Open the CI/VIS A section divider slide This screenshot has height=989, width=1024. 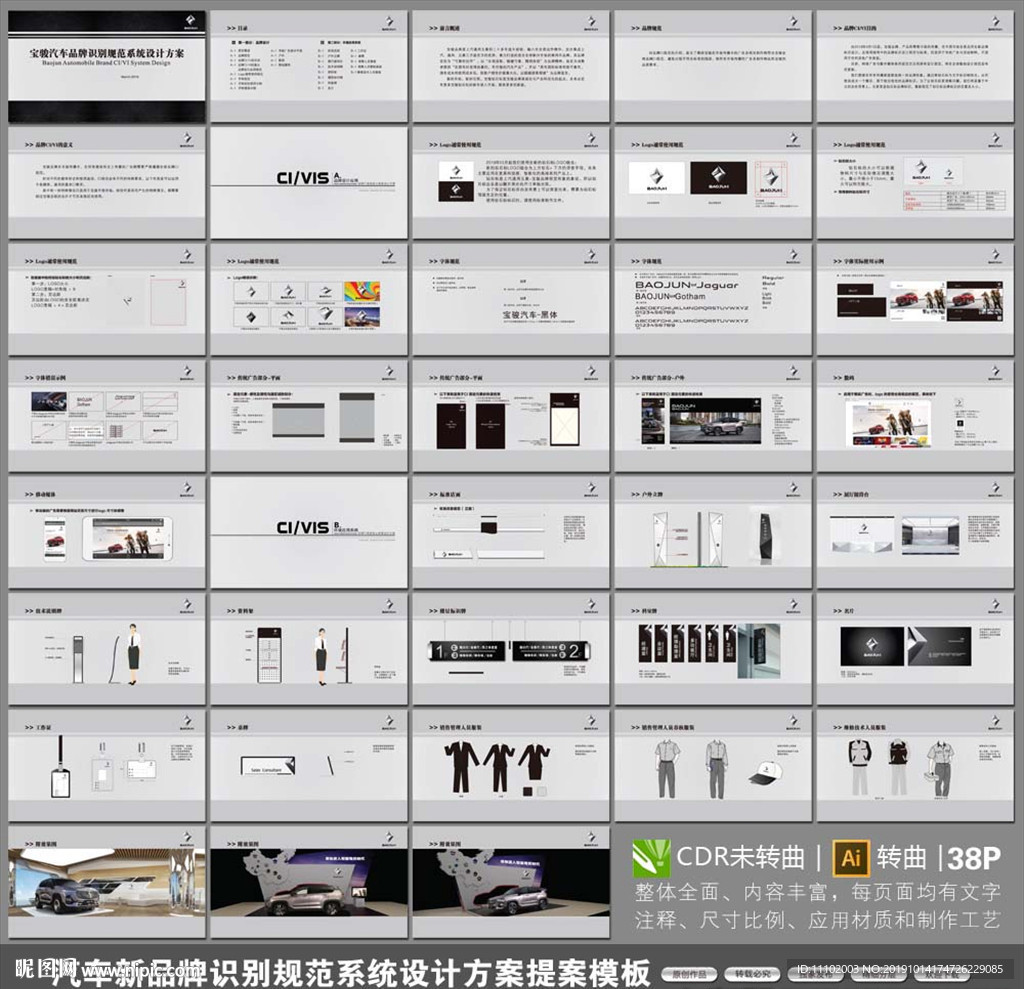pyautogui.click(x=308, y=182)
